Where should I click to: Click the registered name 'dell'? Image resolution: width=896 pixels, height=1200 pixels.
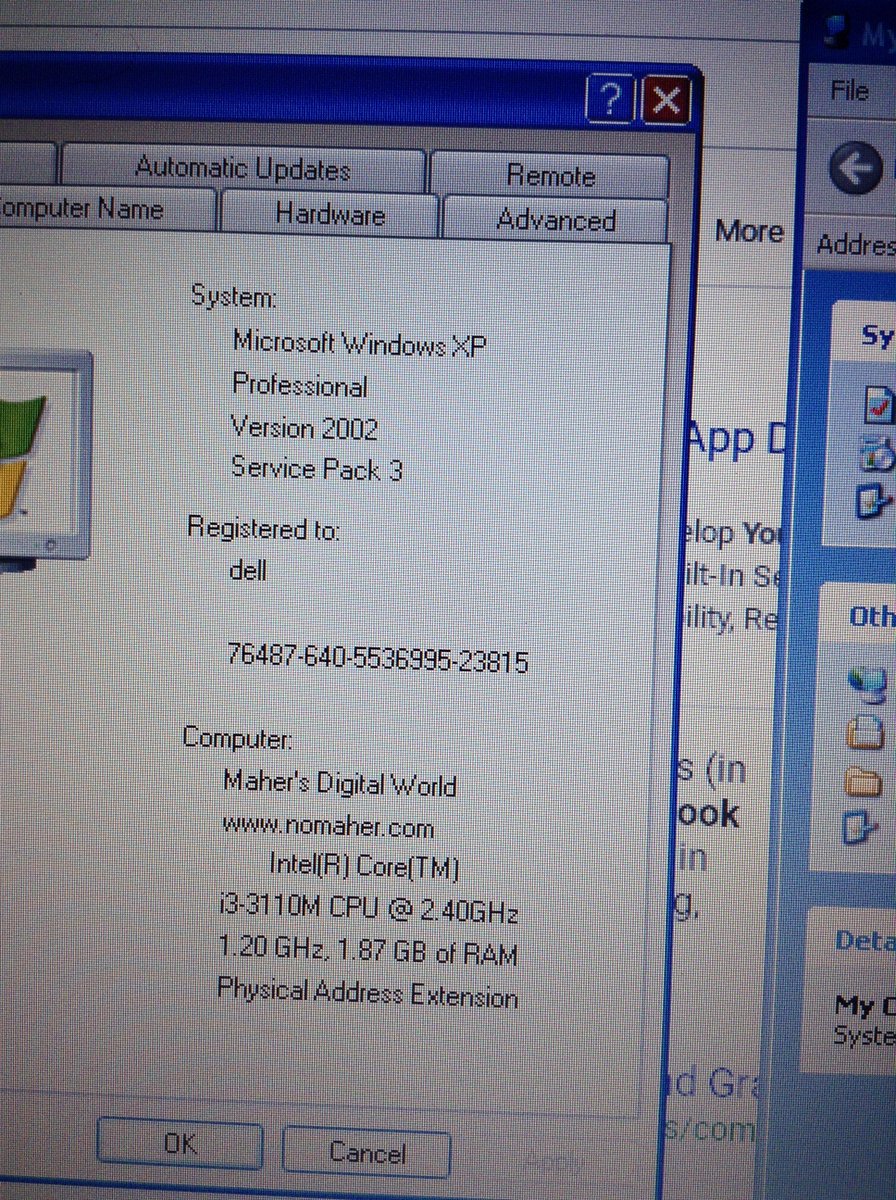(248, 570)
